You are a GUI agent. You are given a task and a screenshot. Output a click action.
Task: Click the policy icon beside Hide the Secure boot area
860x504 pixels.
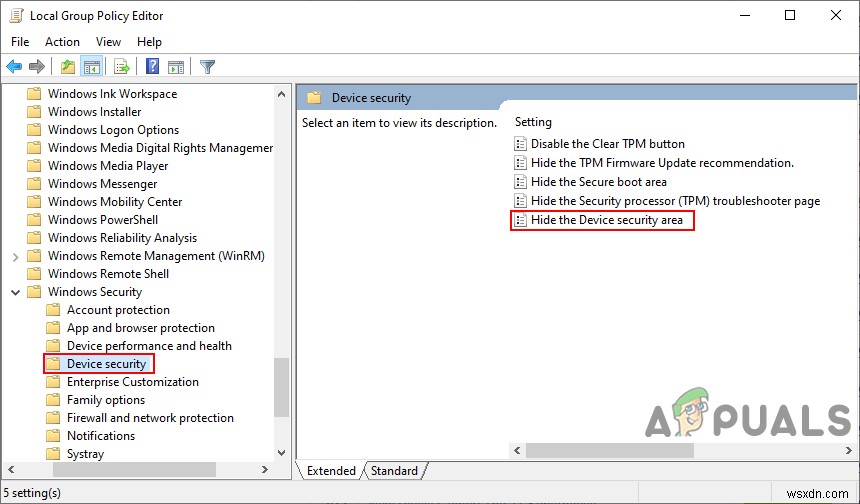coord(520,182)
